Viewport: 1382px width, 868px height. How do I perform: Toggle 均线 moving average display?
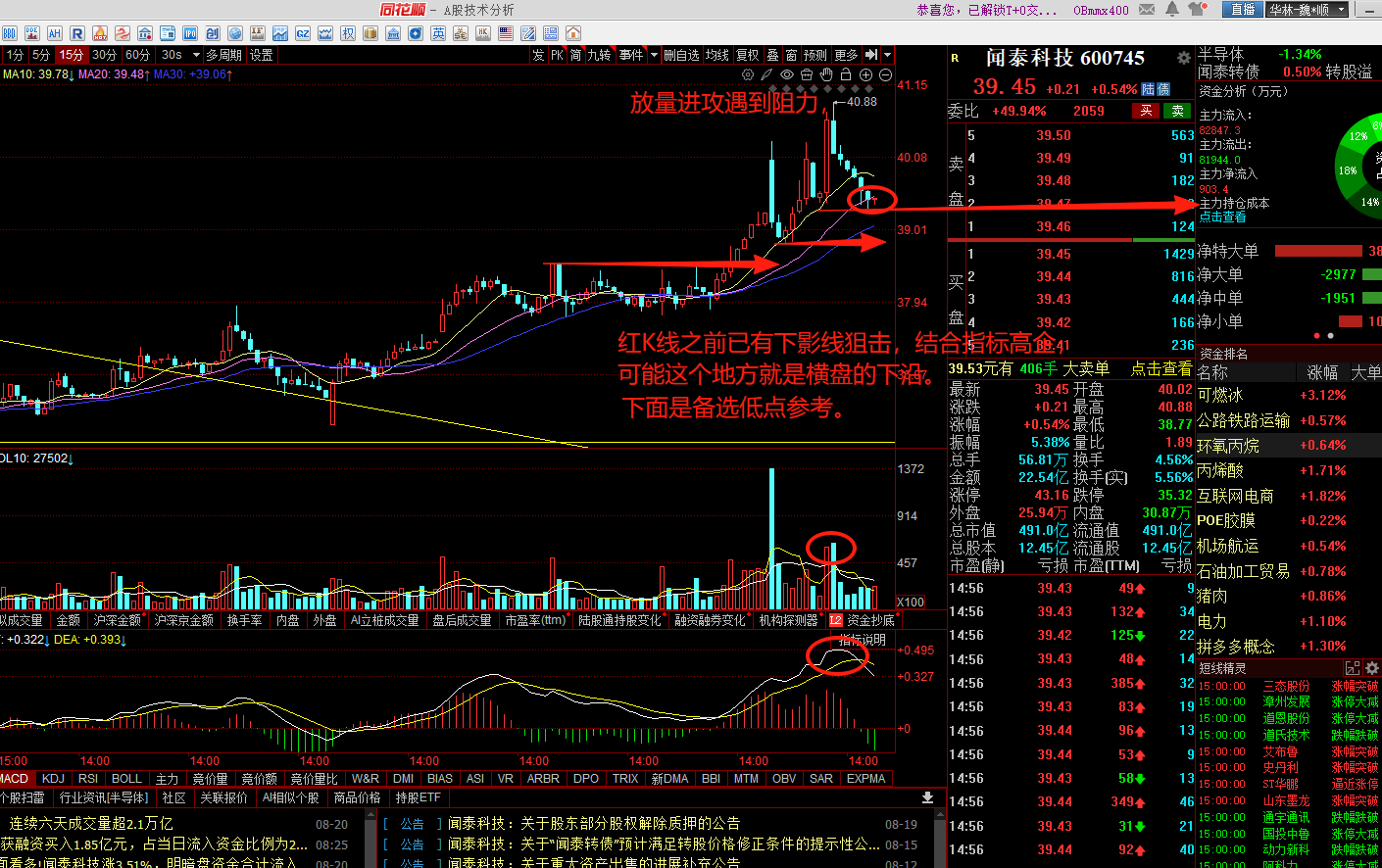tap(717, 55)
